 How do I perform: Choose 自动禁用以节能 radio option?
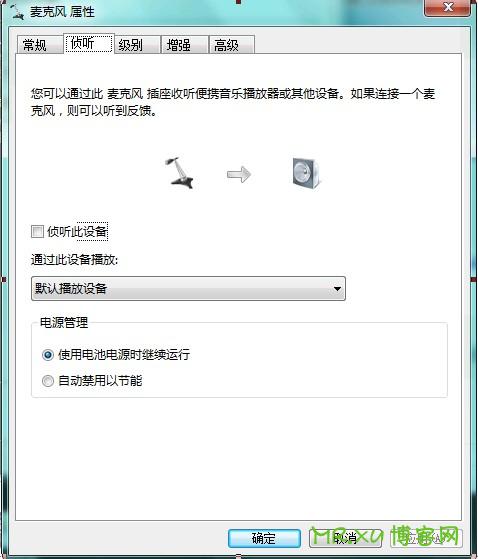point(48,381)
